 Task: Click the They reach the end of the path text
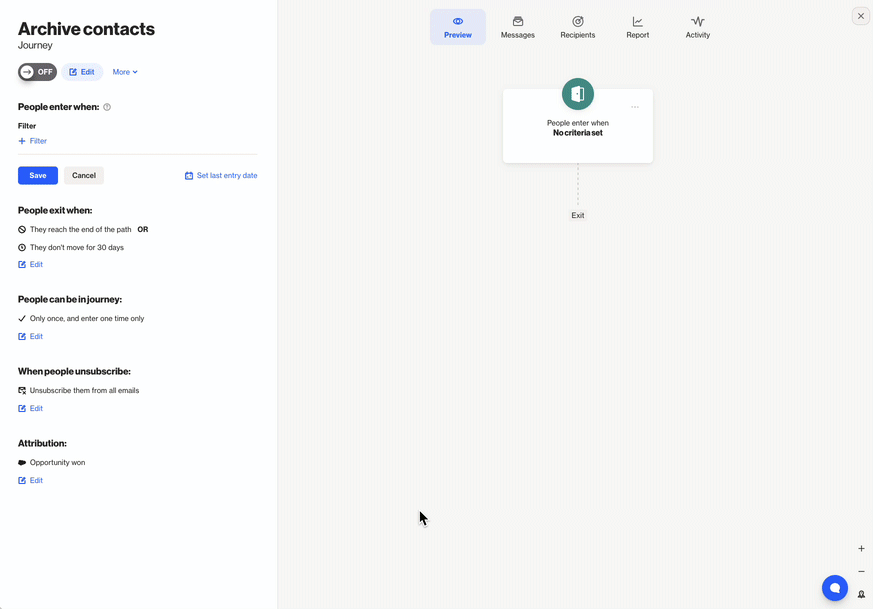pyautogui.click(x=81, y=229)
